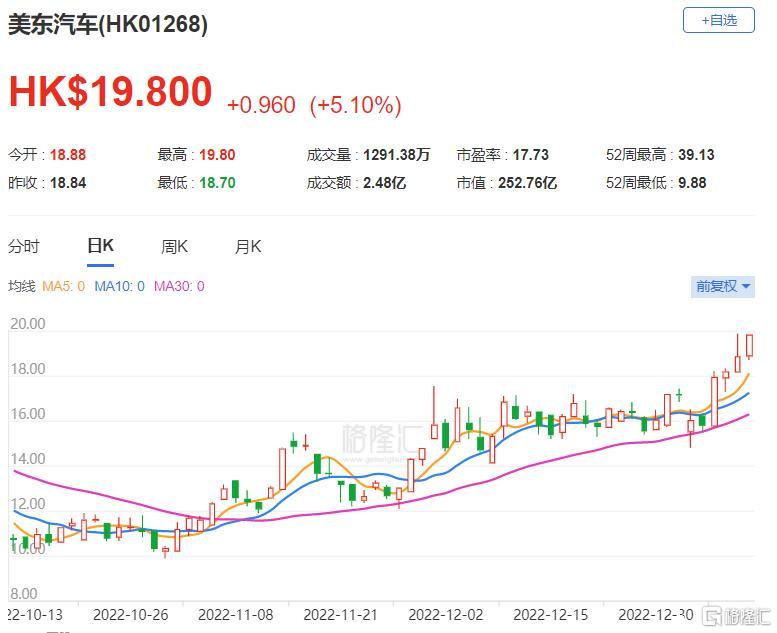Add the stock via +自选 button
This screenshot has width=777, height=633.
(x=719, y=20)
